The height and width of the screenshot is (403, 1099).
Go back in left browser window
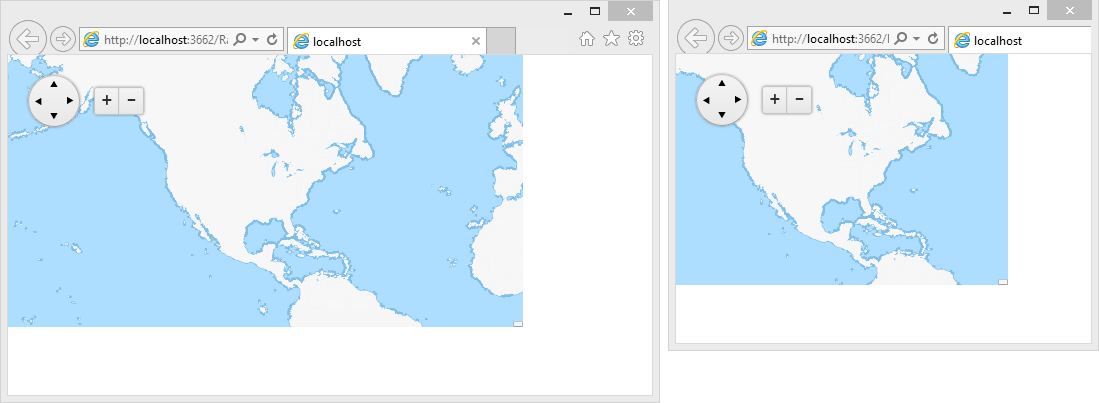pos(28,39)
